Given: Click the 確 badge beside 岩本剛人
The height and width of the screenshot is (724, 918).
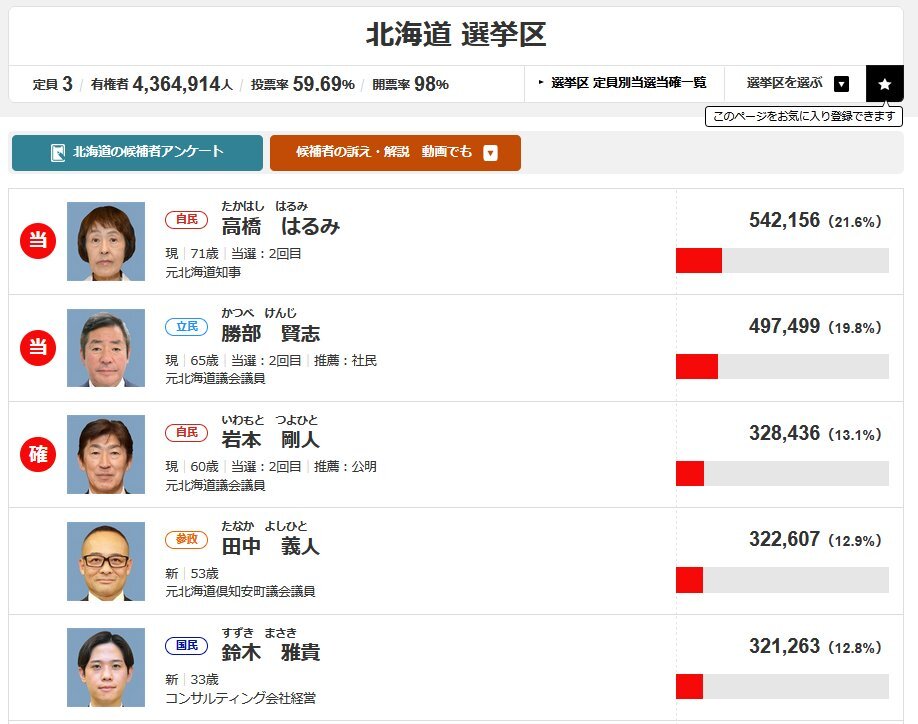Looking at the screenshot, I should pos(38,454).
